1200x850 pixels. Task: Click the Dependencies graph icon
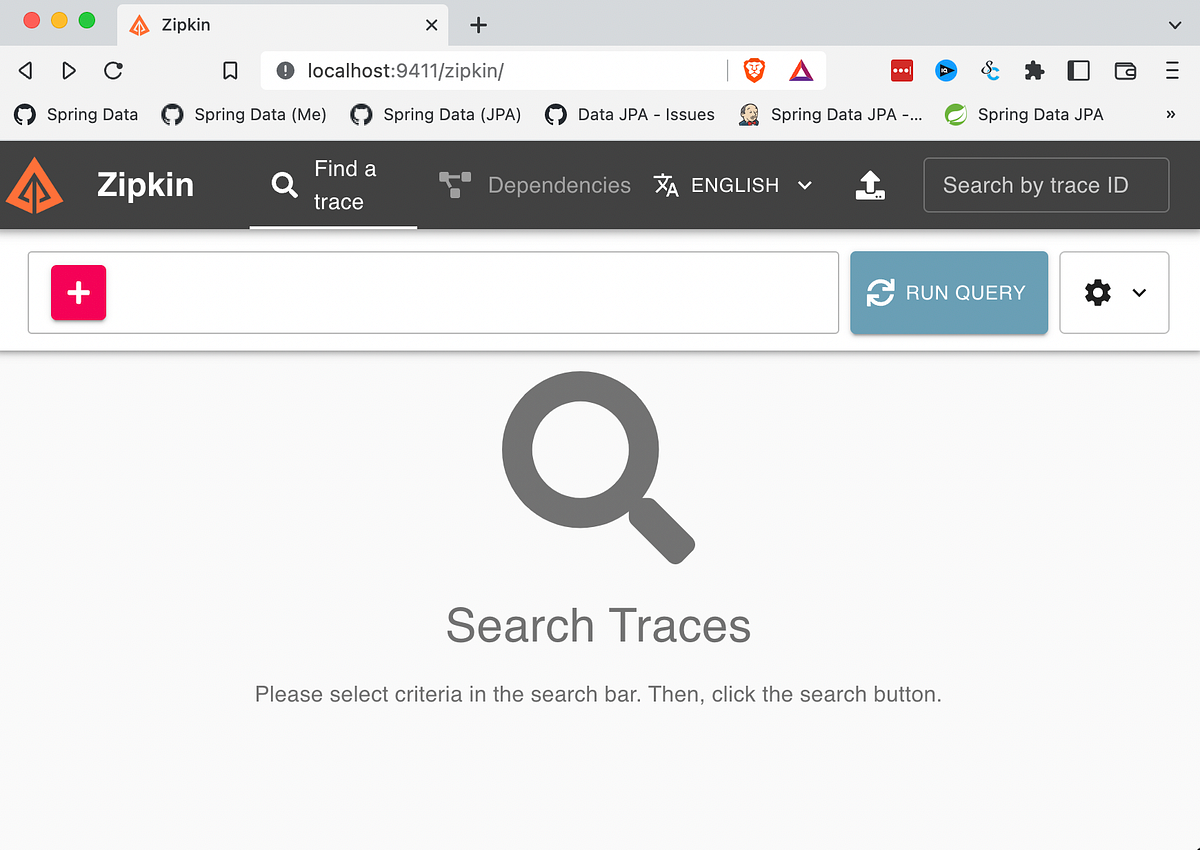coord(455,184)
